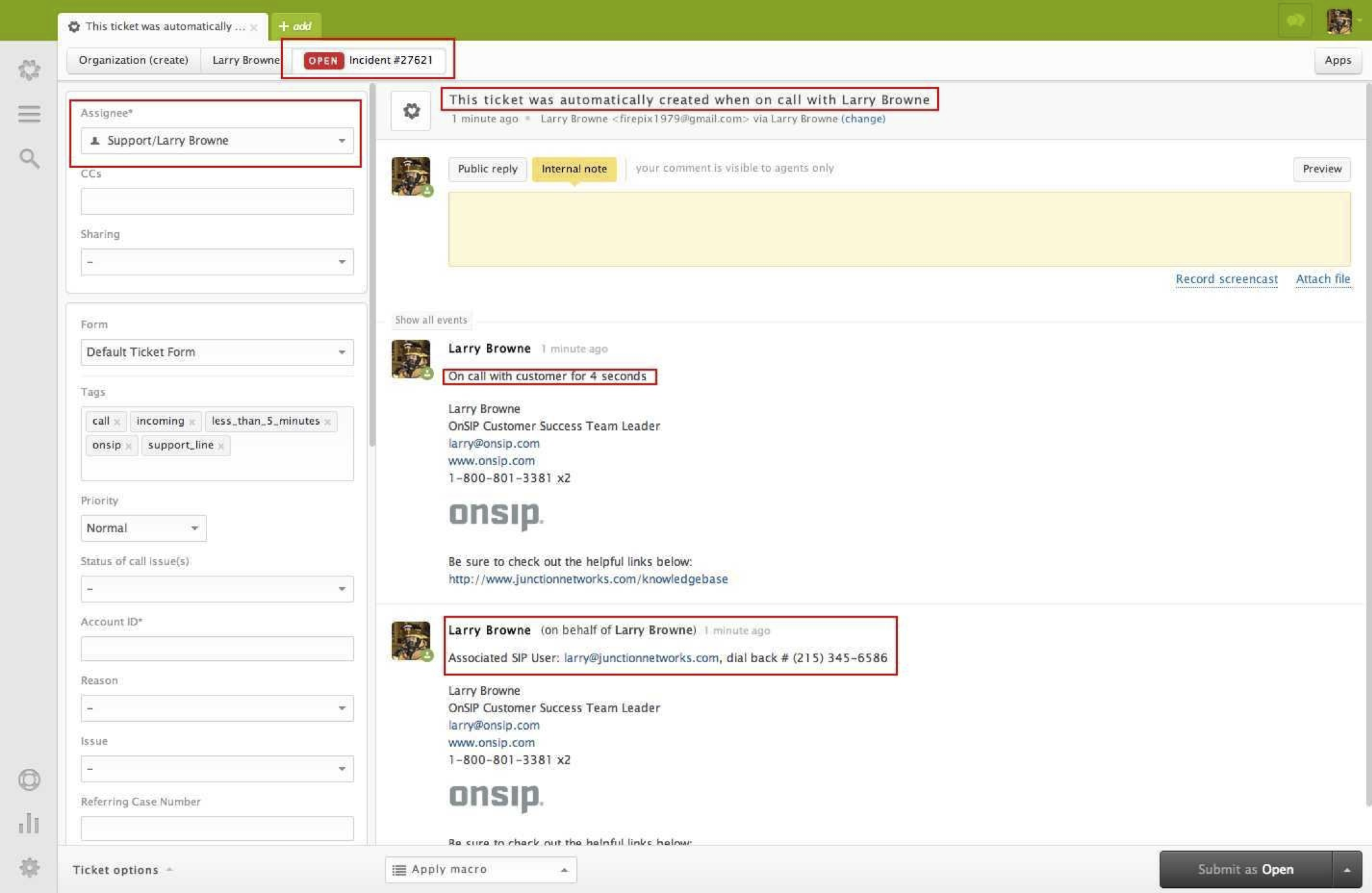Remove the 'call' tag
Image resolution: width=1372 pixels, height=893 pixels.
pyautogui.click(x=117, y=422)
